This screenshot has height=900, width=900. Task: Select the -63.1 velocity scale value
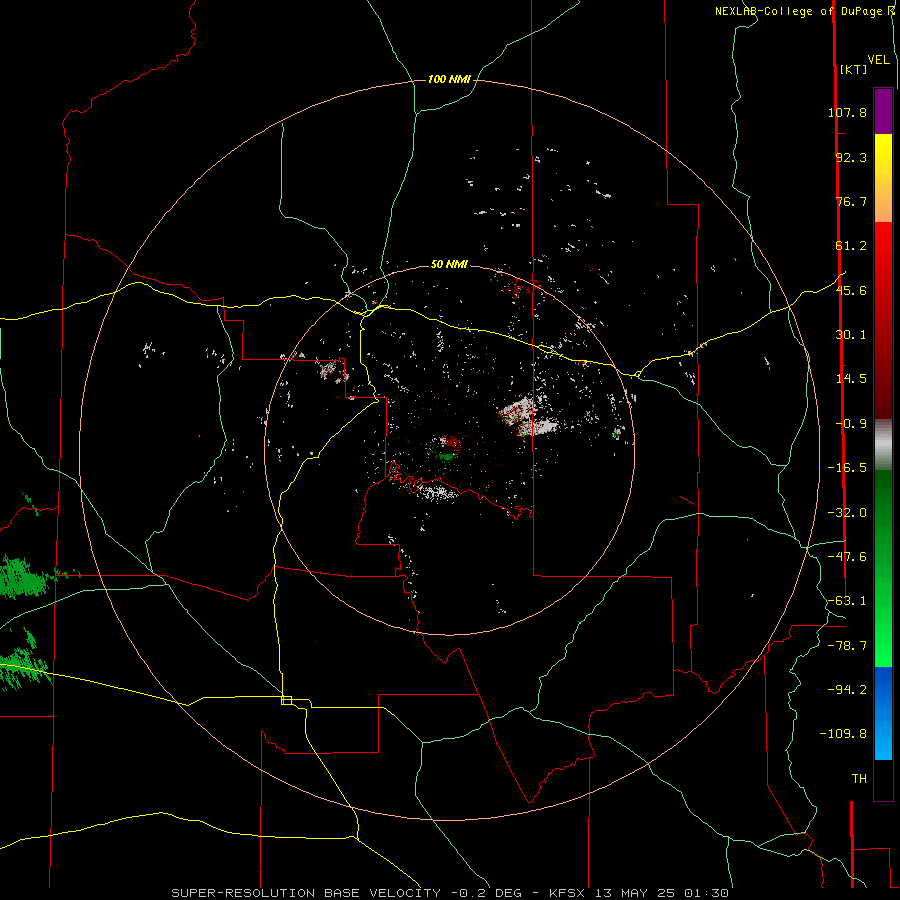pos(847,601)
